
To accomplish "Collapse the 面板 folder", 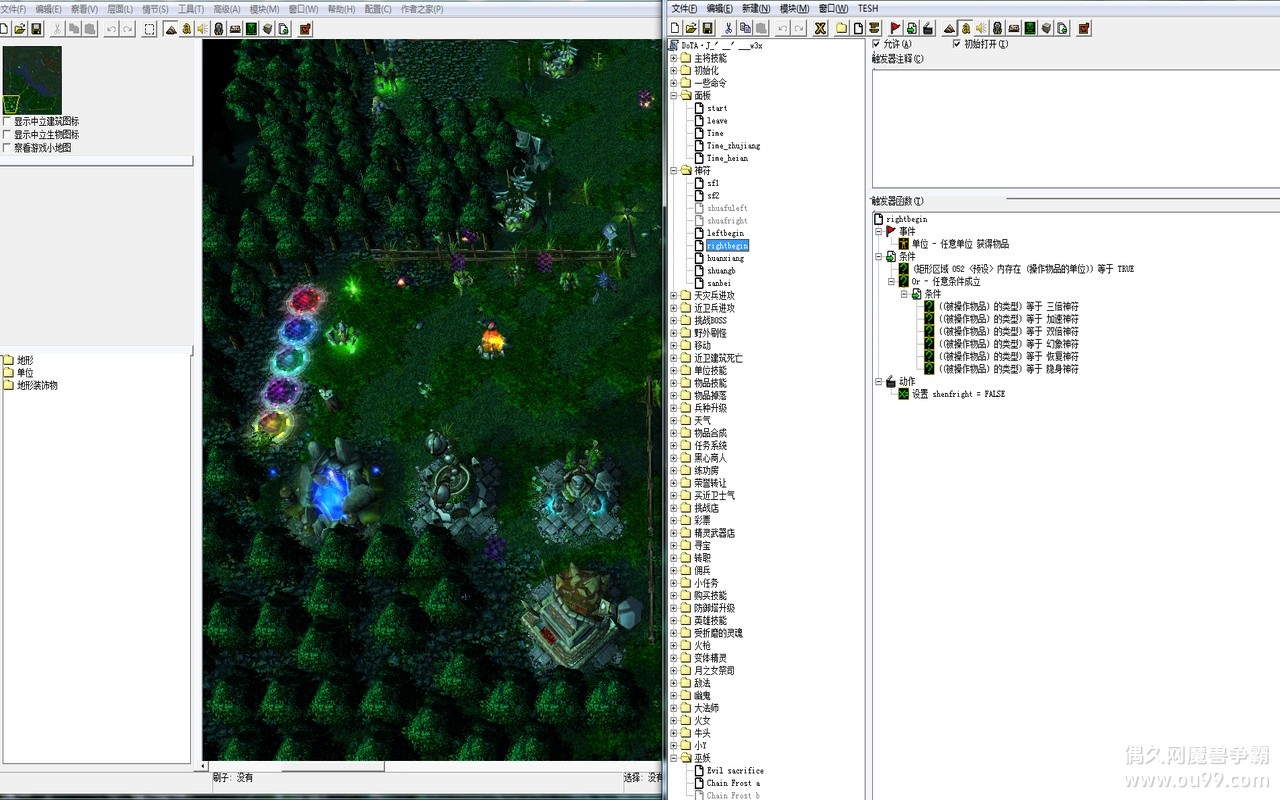I will [673, 96].
